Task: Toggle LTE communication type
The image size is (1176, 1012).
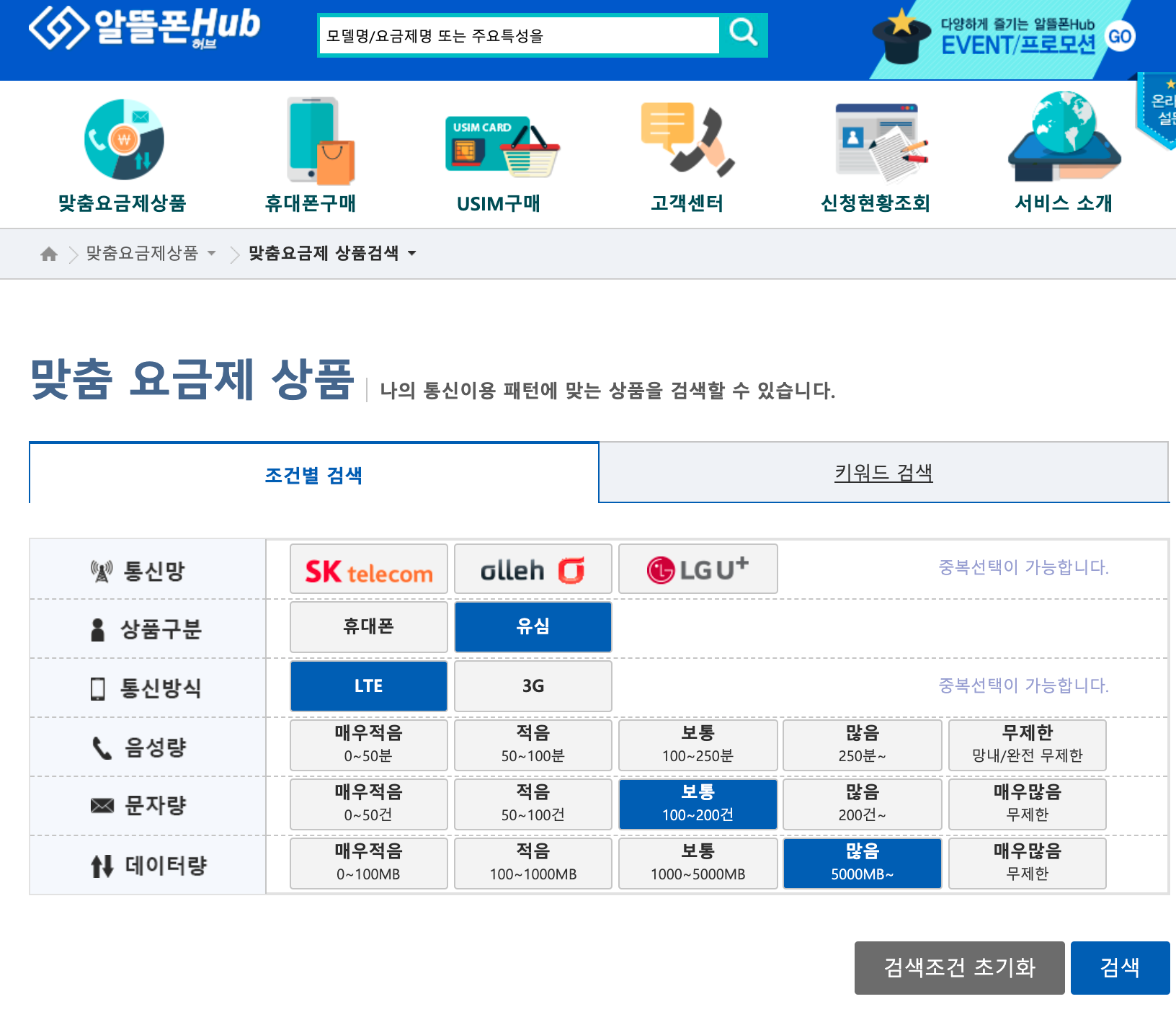Action: [x=369, y=686]
